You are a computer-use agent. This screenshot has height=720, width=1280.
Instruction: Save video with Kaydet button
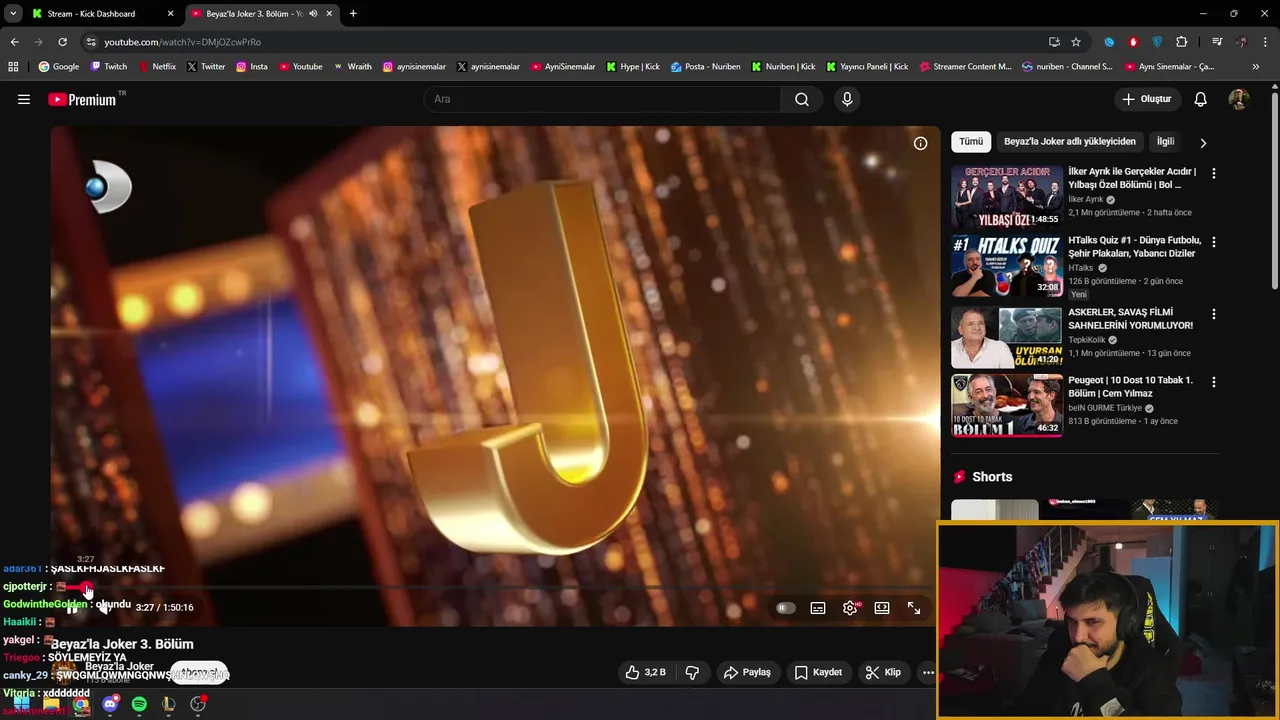tap(818, 672)
